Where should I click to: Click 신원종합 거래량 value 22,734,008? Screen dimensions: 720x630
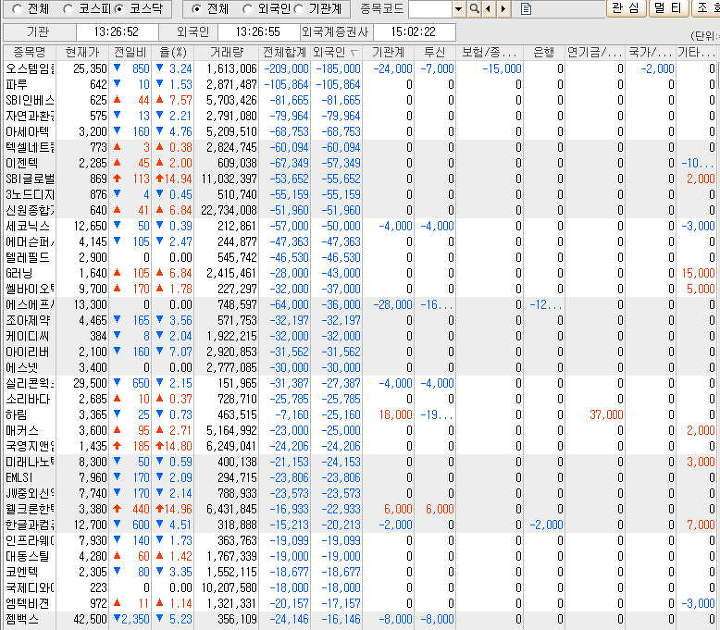tap(229, 210)
